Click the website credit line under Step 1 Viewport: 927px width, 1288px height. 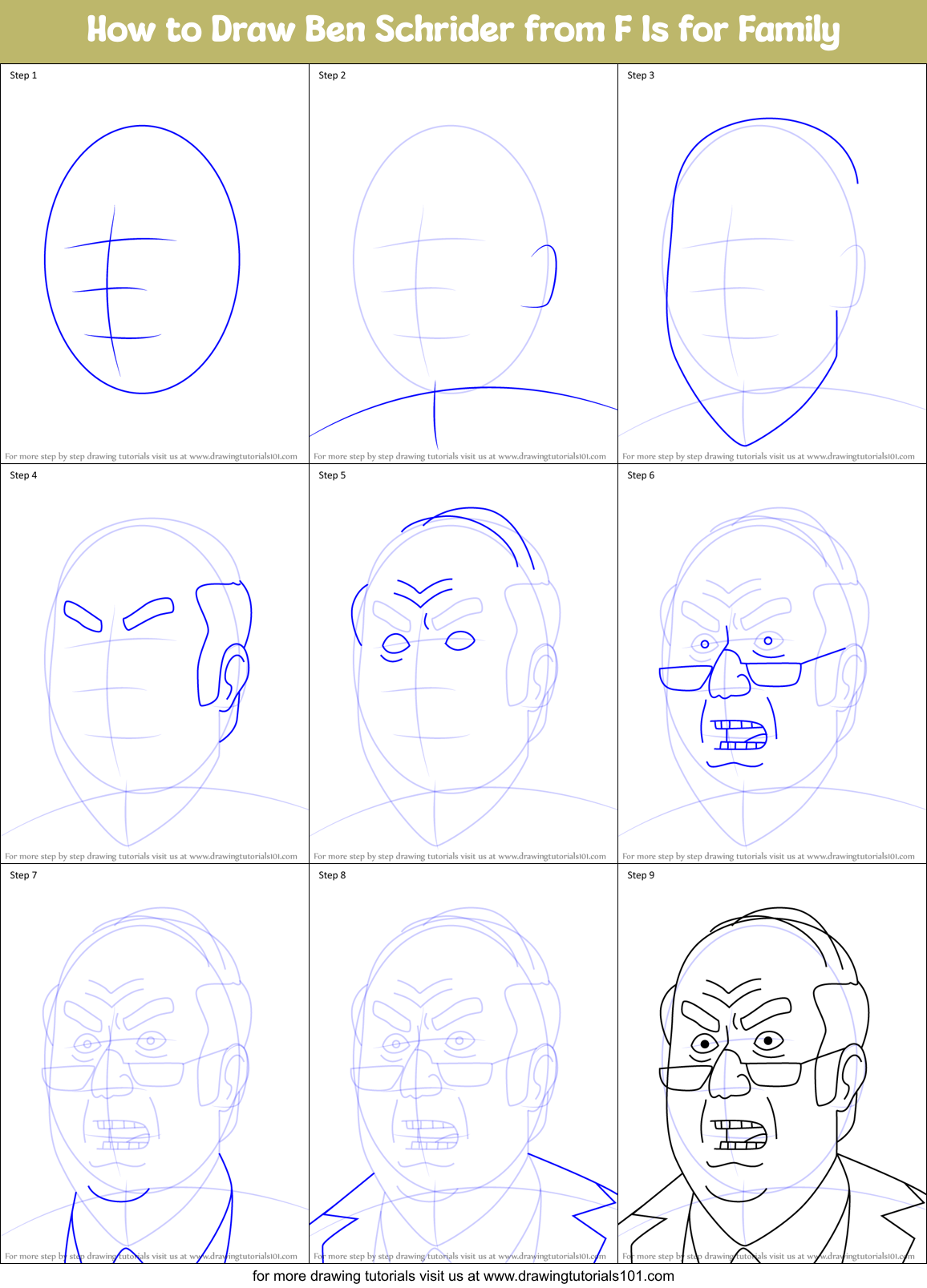click(151, 456)
